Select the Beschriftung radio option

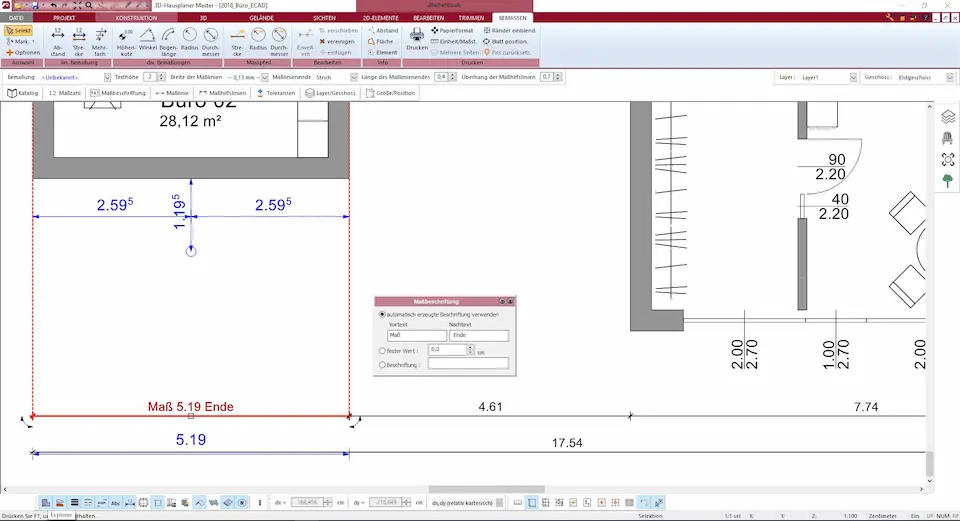tap(383, 365)
